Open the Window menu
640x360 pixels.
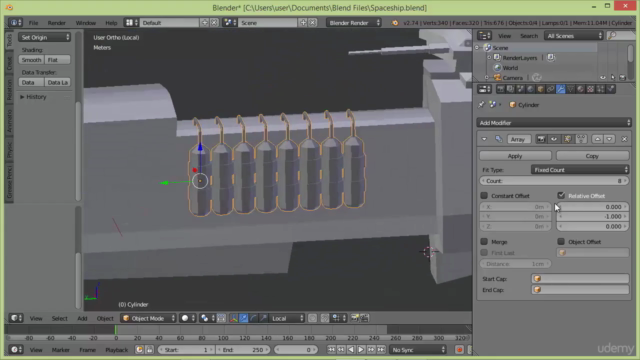click(x=85, y=23)
